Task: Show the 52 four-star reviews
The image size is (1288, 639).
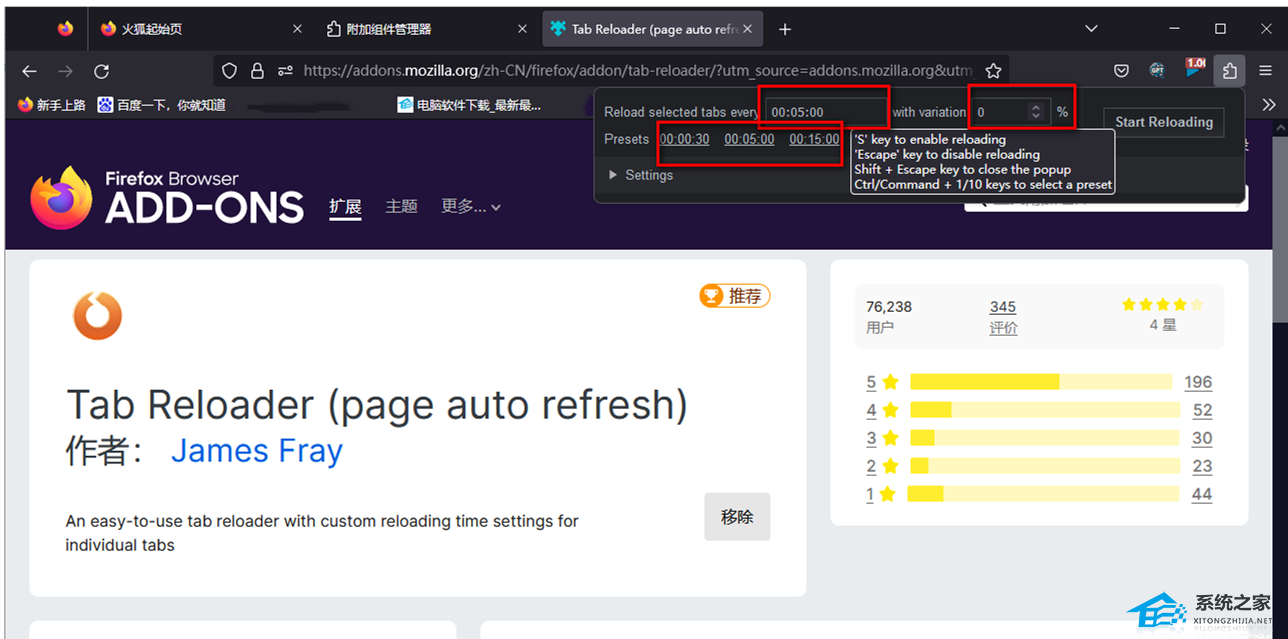Action: [x=1202, y=410]
